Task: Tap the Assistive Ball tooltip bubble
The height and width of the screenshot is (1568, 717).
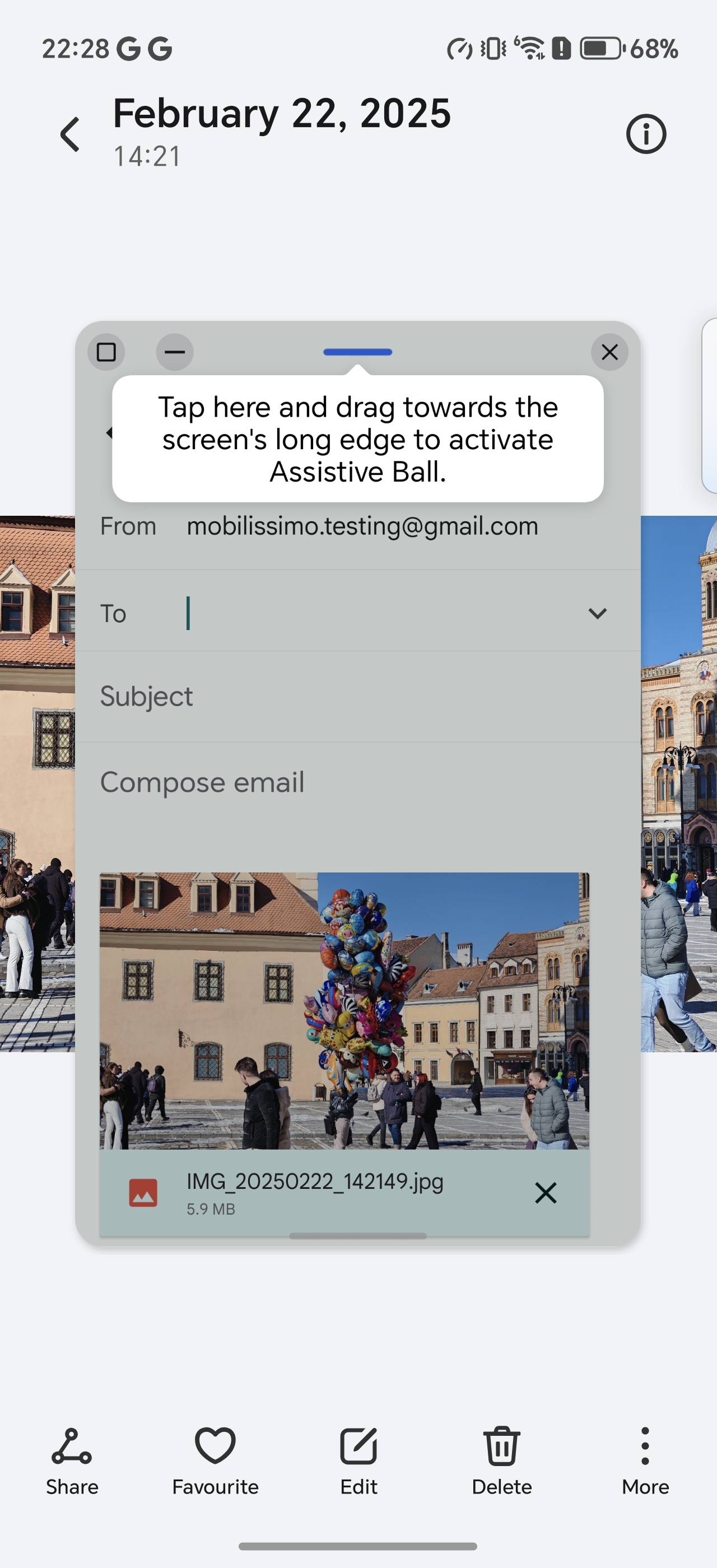Action: click(358, 439)
